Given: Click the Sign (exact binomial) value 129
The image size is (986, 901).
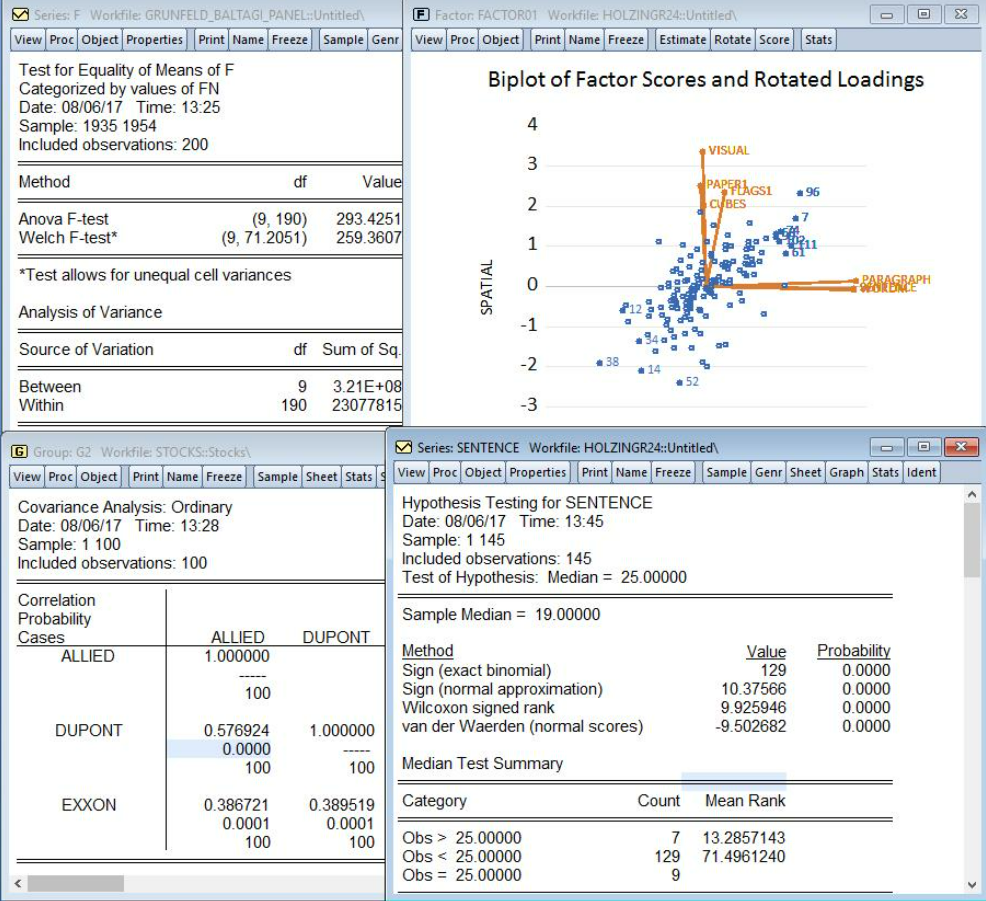Looking at the screenshot, I should click(x=773, y=670).
